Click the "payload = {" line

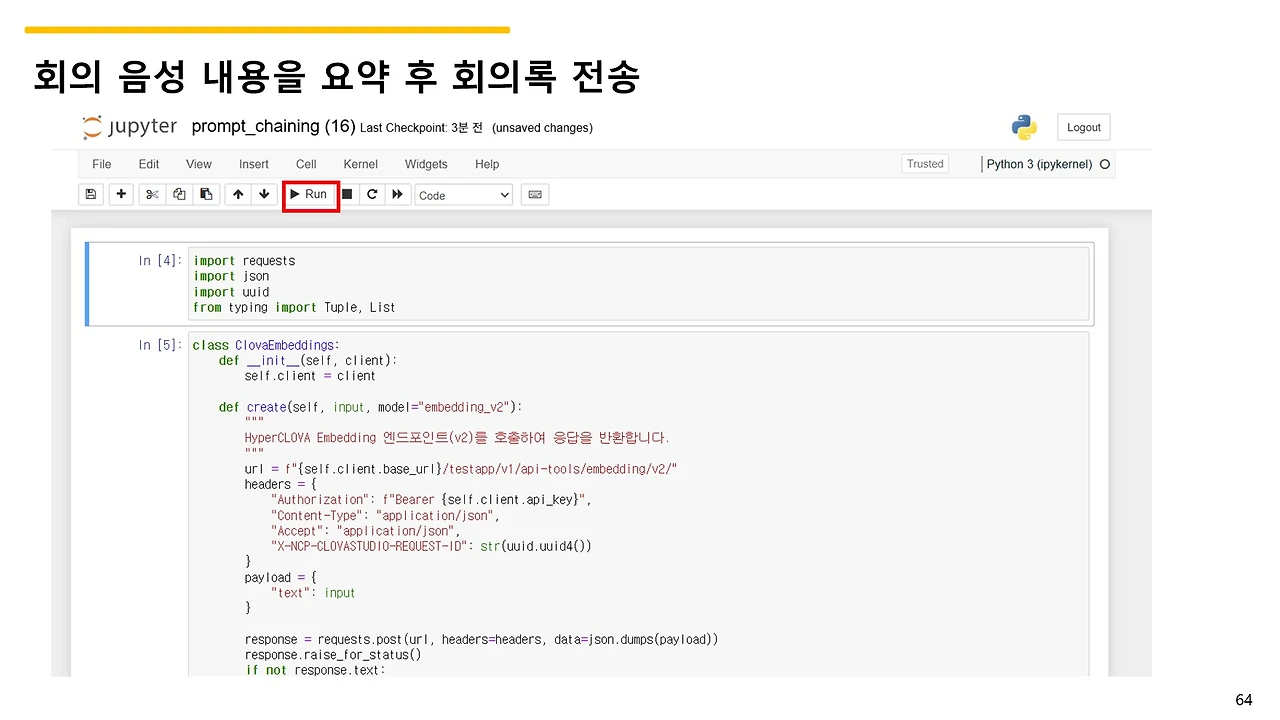282,578
